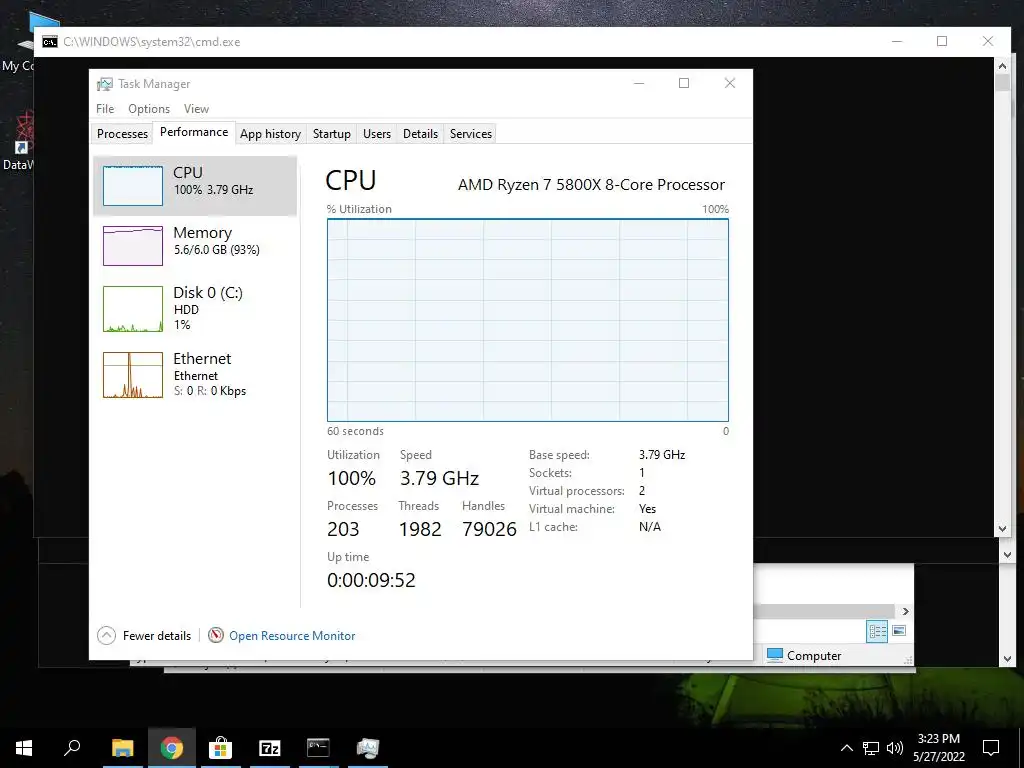
Task: Click the Task Manager taskbar icon
Action: coord(368,748)
